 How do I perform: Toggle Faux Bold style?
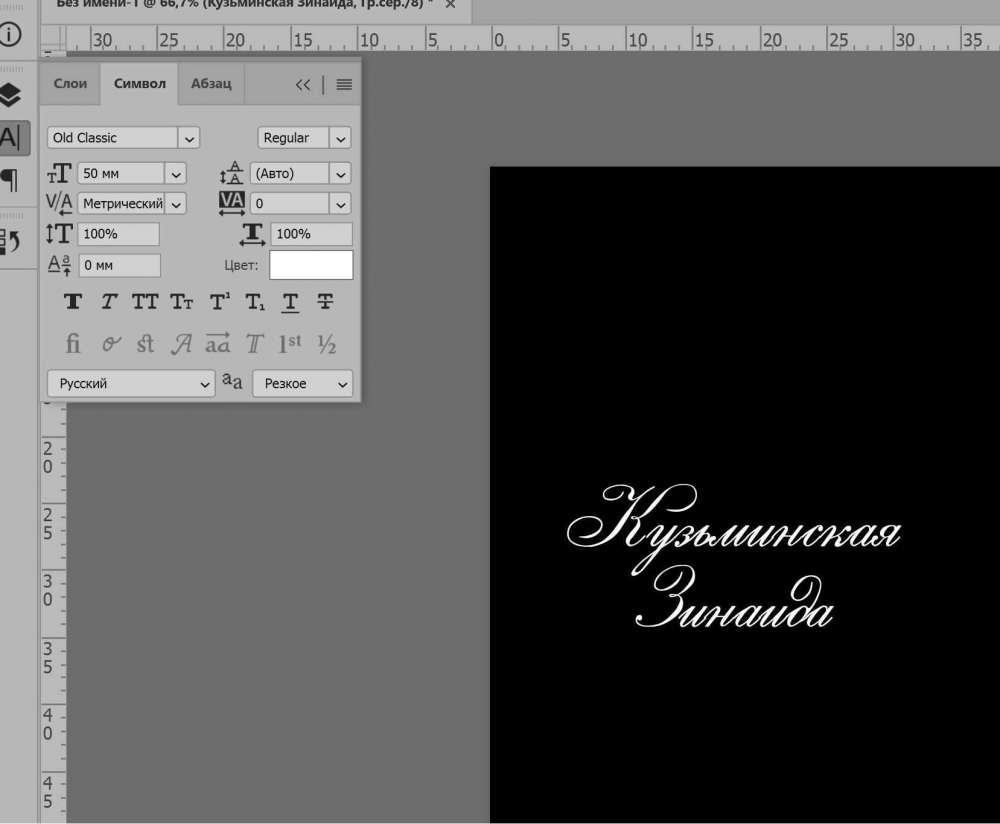tap(73, 302)
